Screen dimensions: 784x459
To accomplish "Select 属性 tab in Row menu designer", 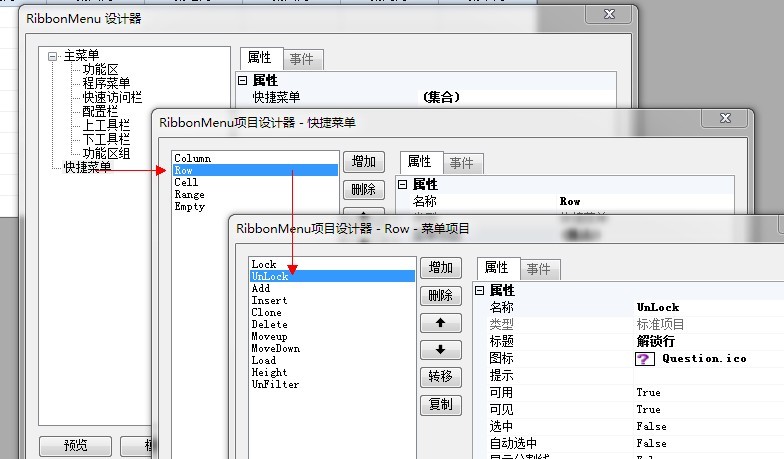I will (x=496, y=268).
